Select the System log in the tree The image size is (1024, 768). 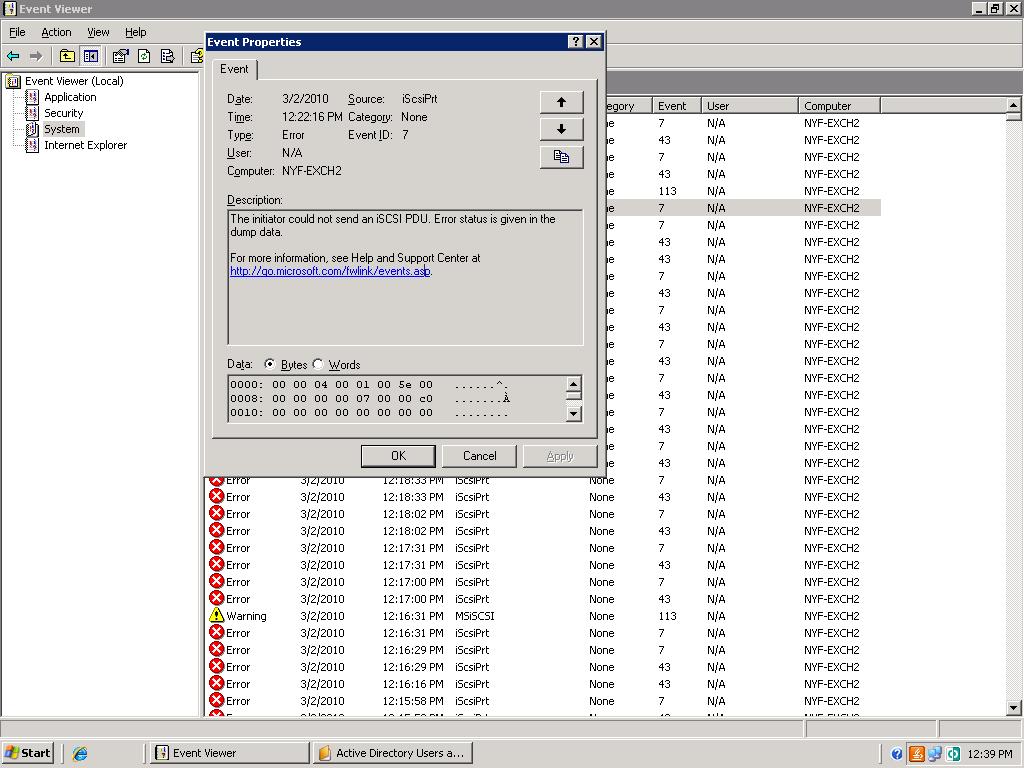tap(61, 129)
